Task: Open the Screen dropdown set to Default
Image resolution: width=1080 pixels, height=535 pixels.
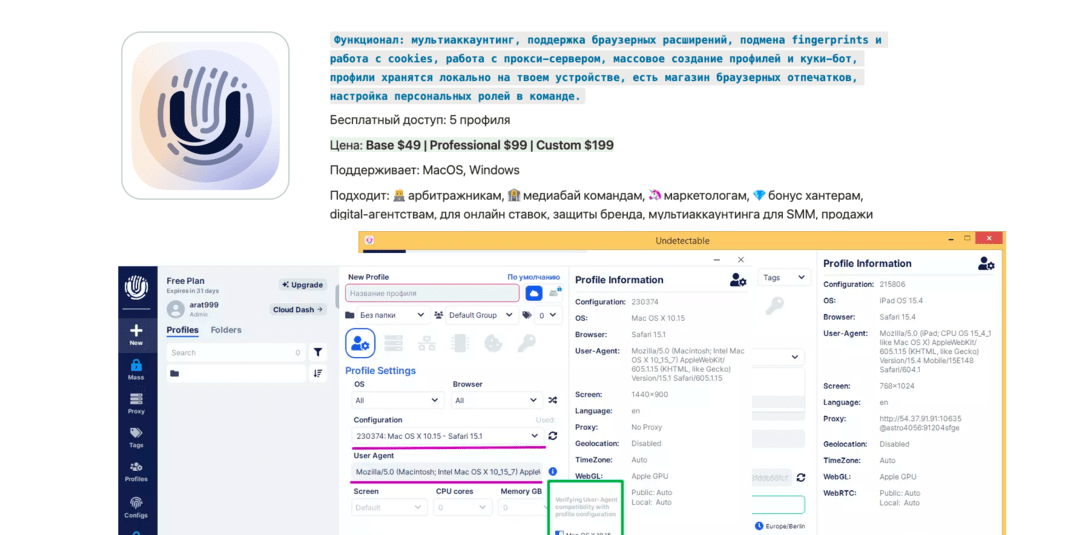Action: coord(390,507)
